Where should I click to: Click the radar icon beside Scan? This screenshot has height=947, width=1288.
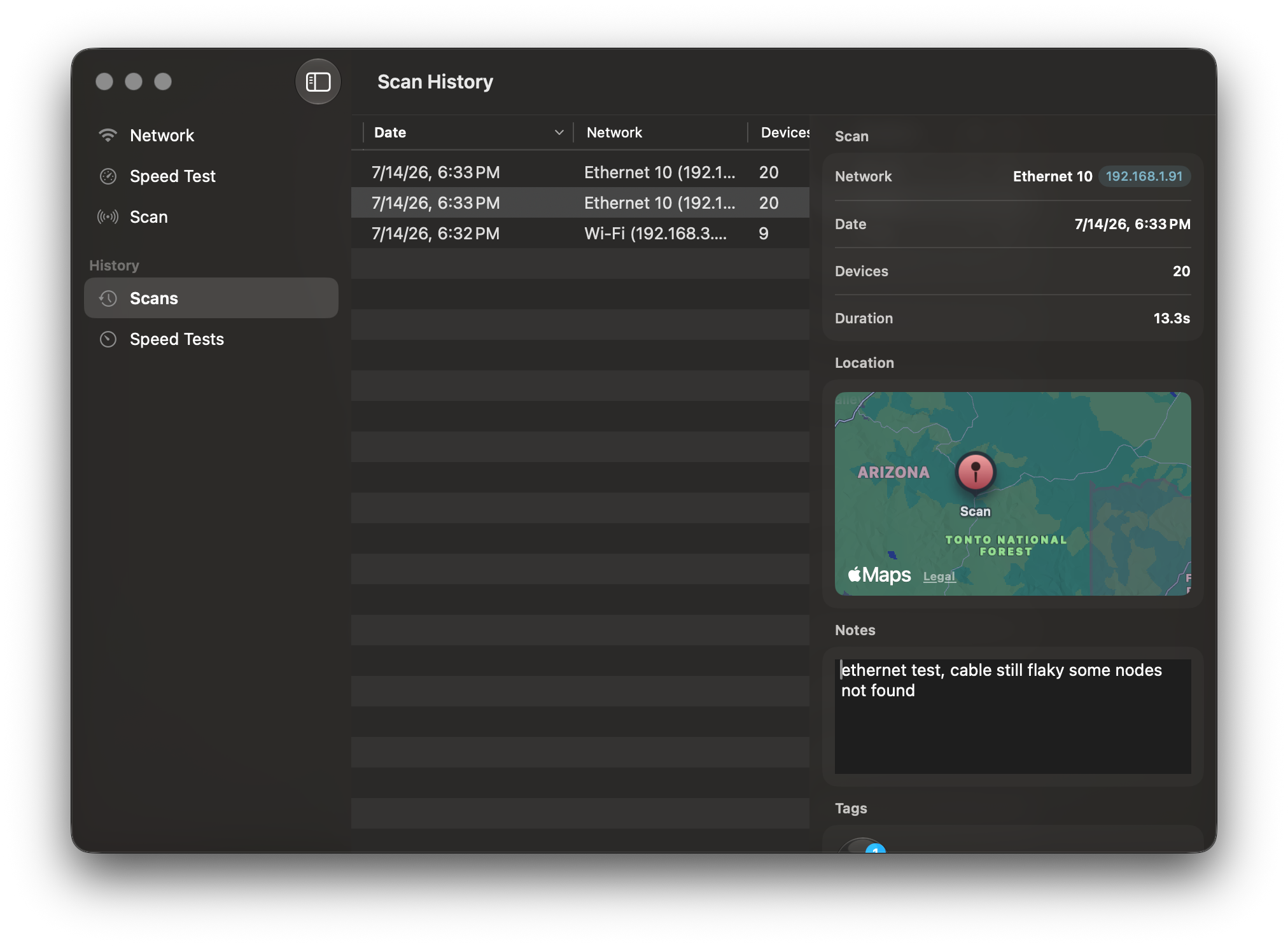(108, 217)
